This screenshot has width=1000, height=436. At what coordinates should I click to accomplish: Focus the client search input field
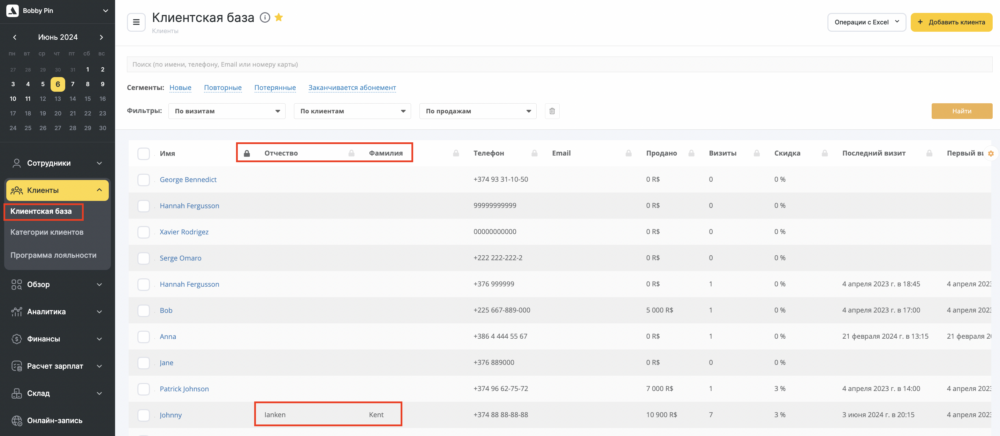(559, 64)
